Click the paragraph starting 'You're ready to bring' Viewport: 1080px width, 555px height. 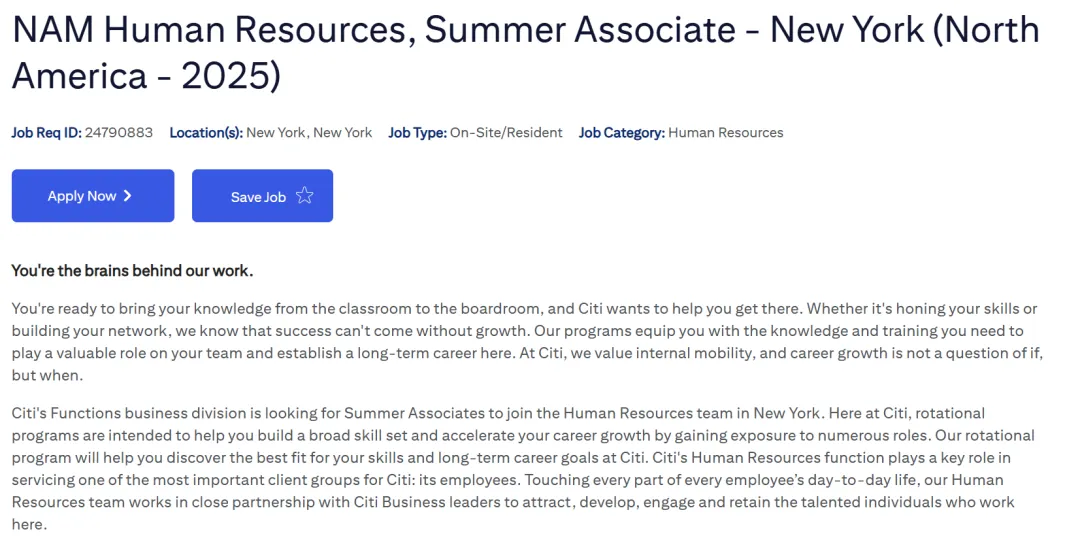tap(527, 342)
